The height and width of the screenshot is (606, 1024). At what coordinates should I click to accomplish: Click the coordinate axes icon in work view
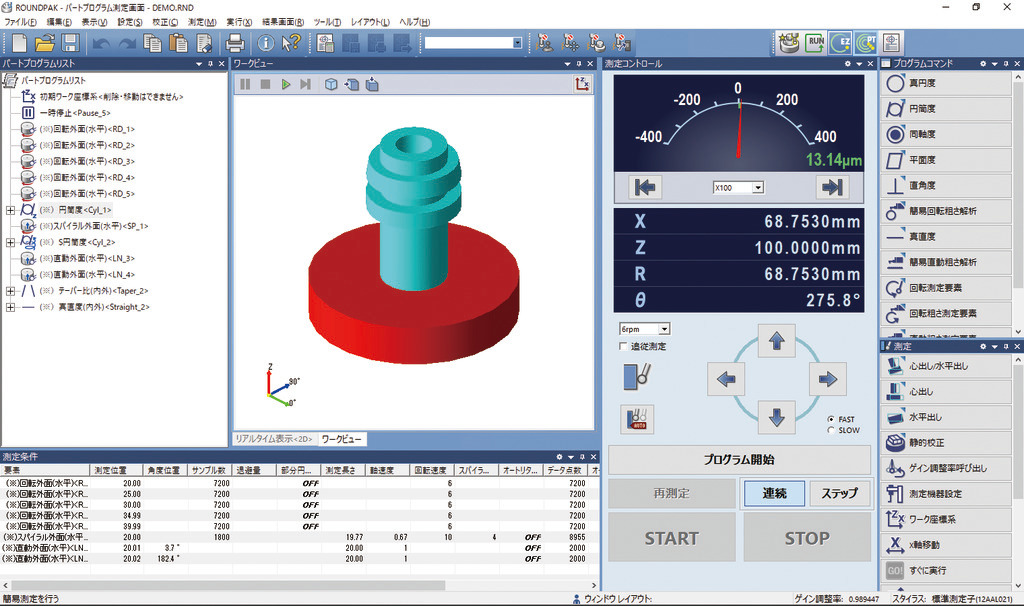(583, 84)
